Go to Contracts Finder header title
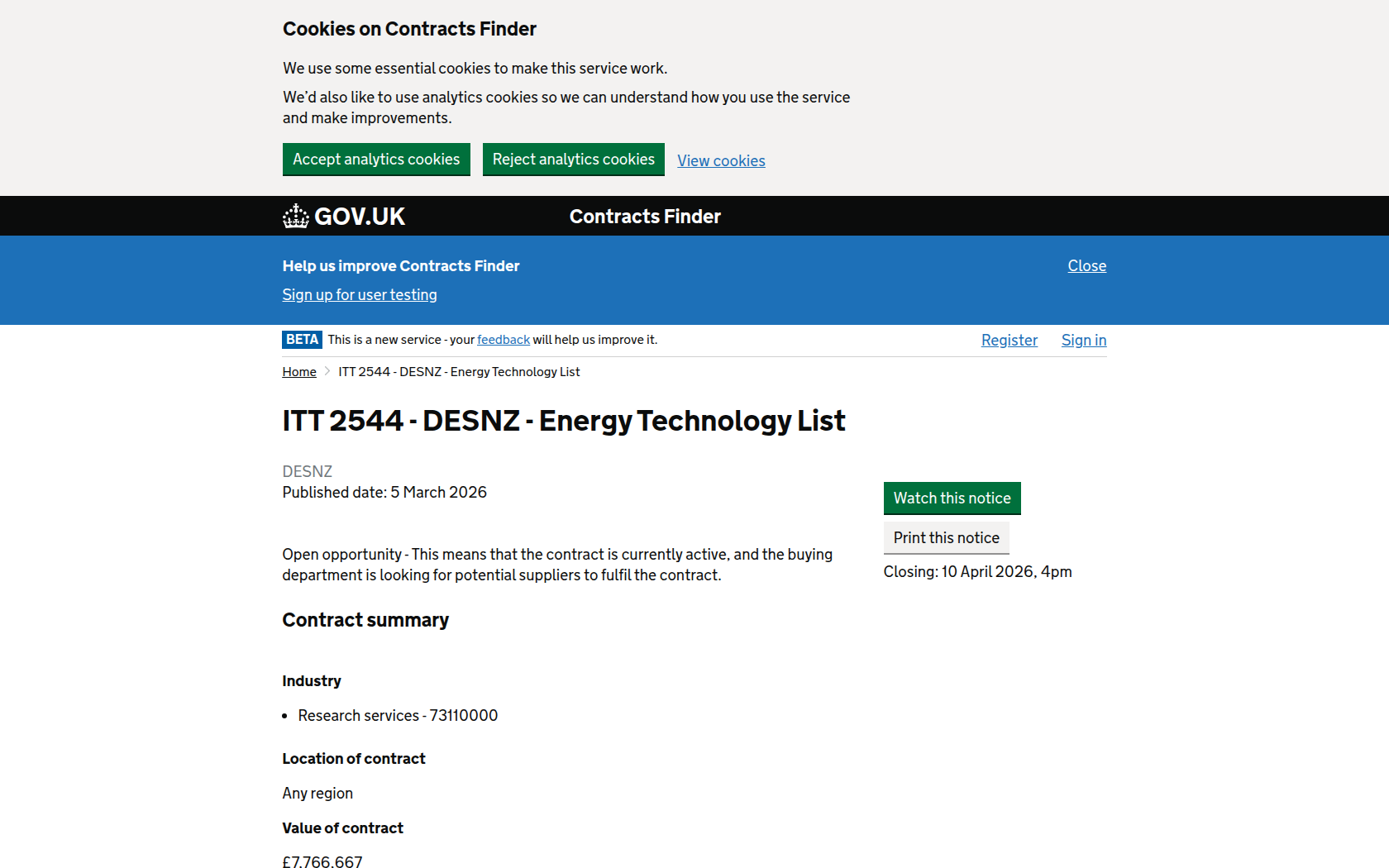The width and height of the screenshot is (1389, 868). pyautogui.click(x=645, y=217)
